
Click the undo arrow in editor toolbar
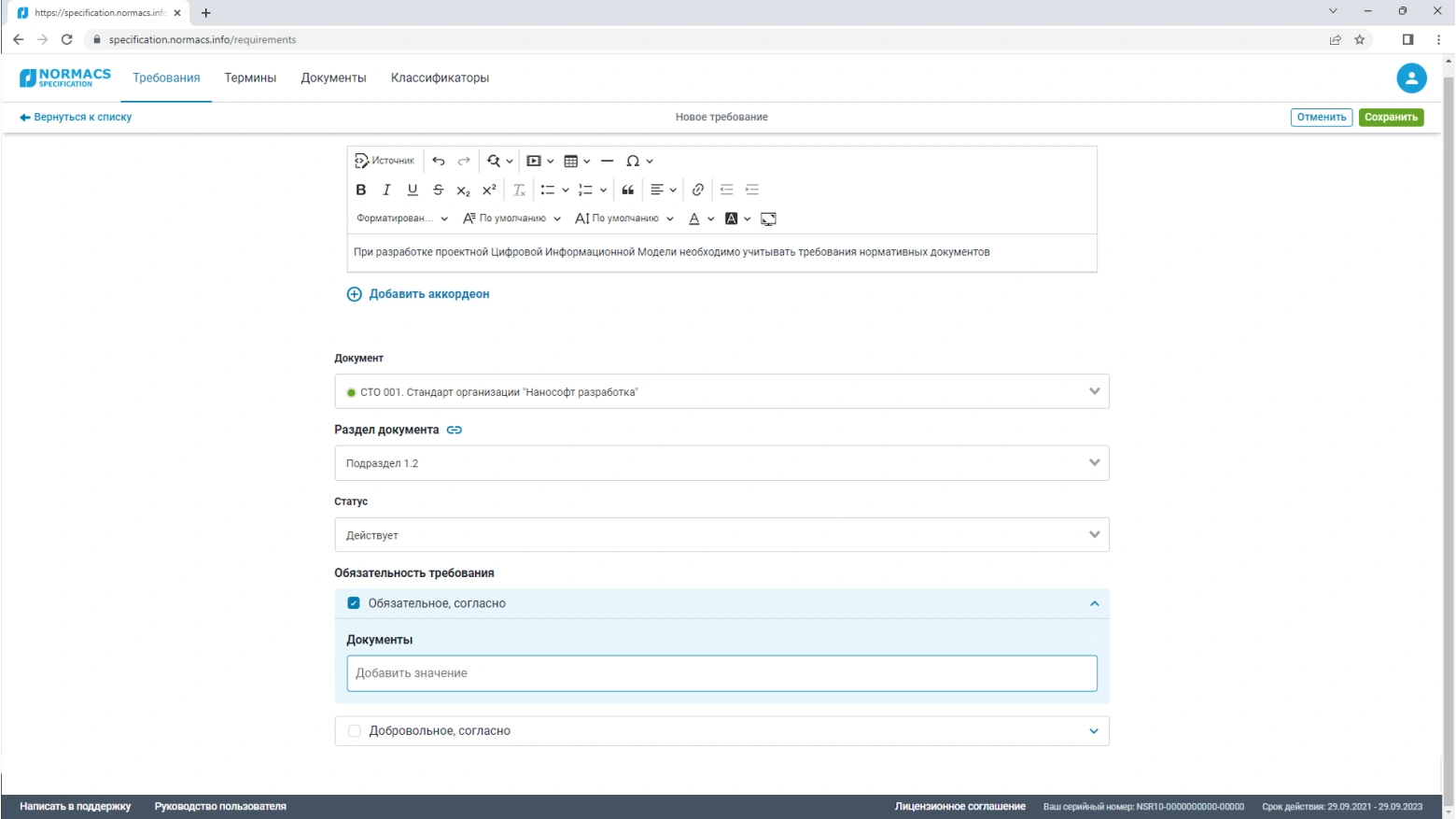click(439, 161)
